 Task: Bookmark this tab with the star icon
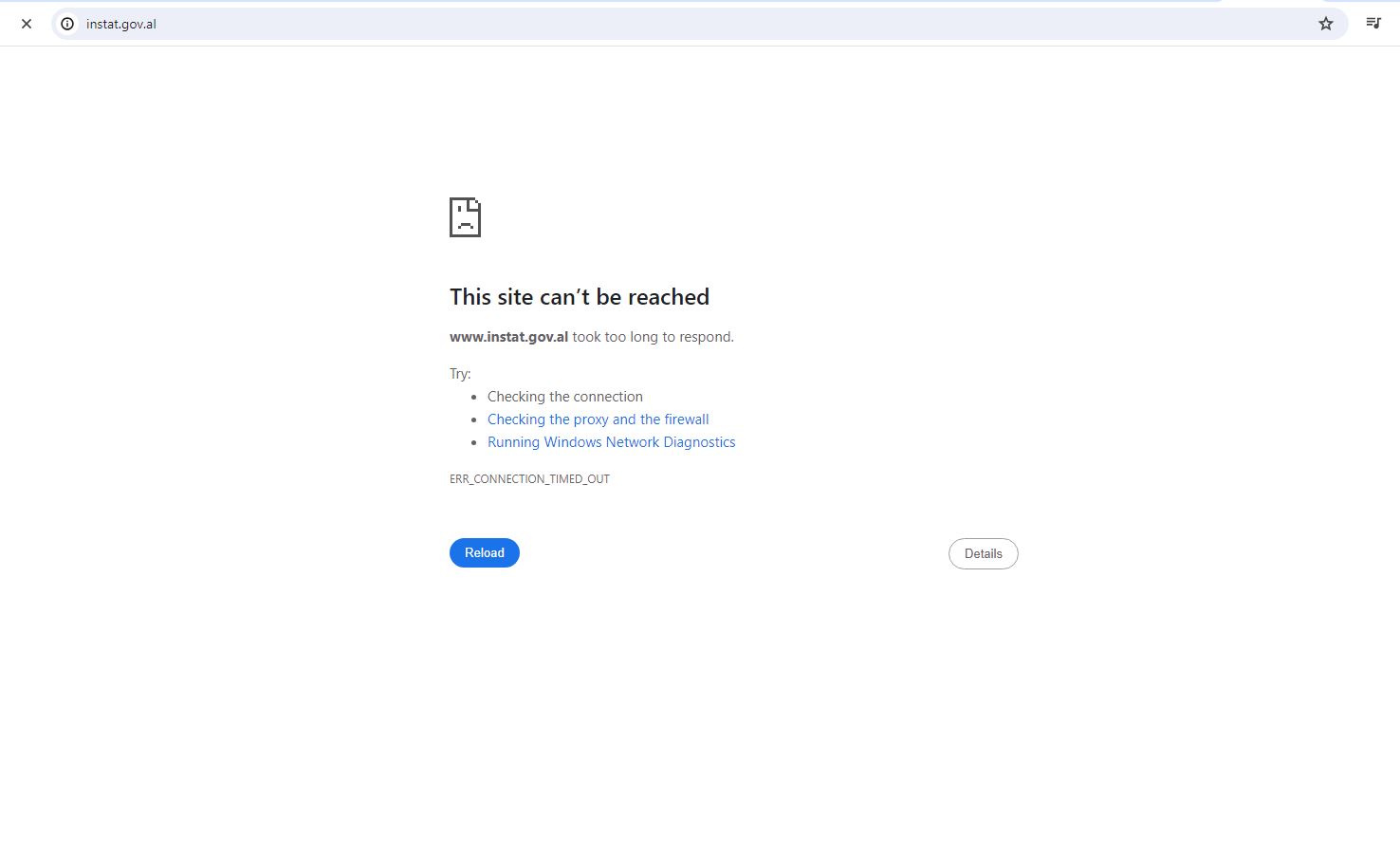point(1325,24)
